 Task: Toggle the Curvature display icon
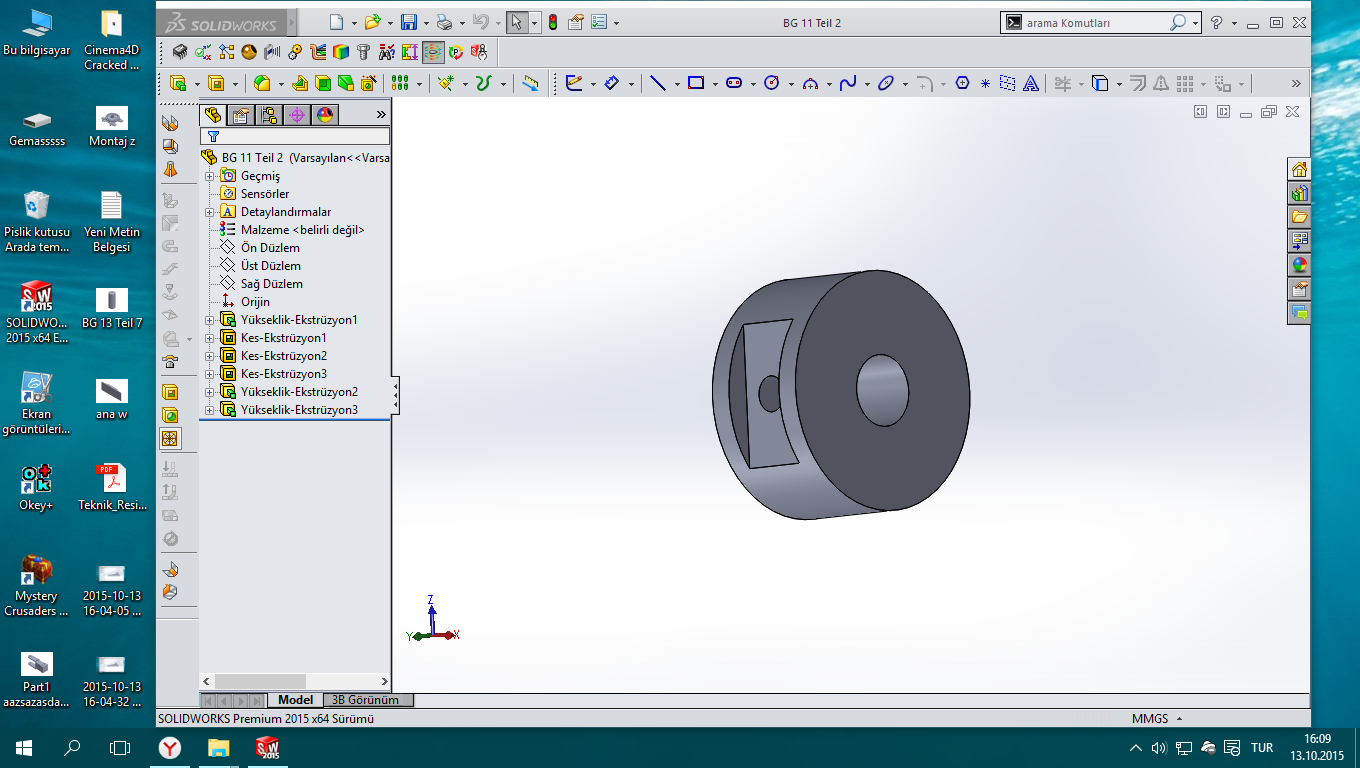(433, 52)
